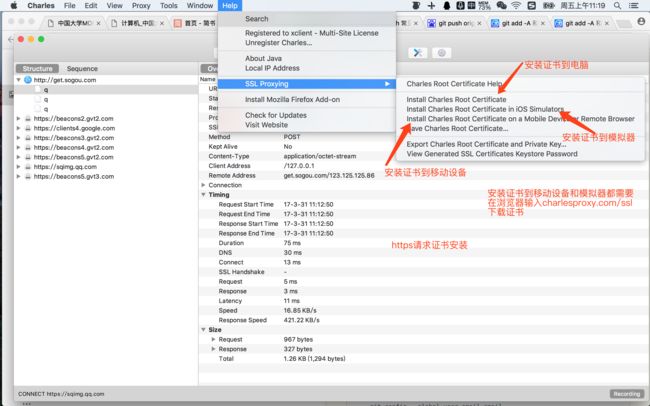Click the menu bar clock 周五上午11:19
Viewport: 650px width, 406px height.
(583, 5)
